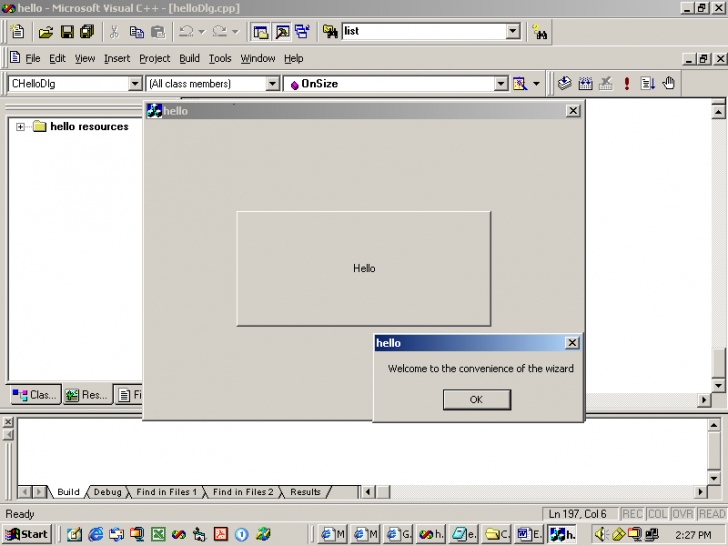Switch to the FileView workspace tab

coord(129,395)
